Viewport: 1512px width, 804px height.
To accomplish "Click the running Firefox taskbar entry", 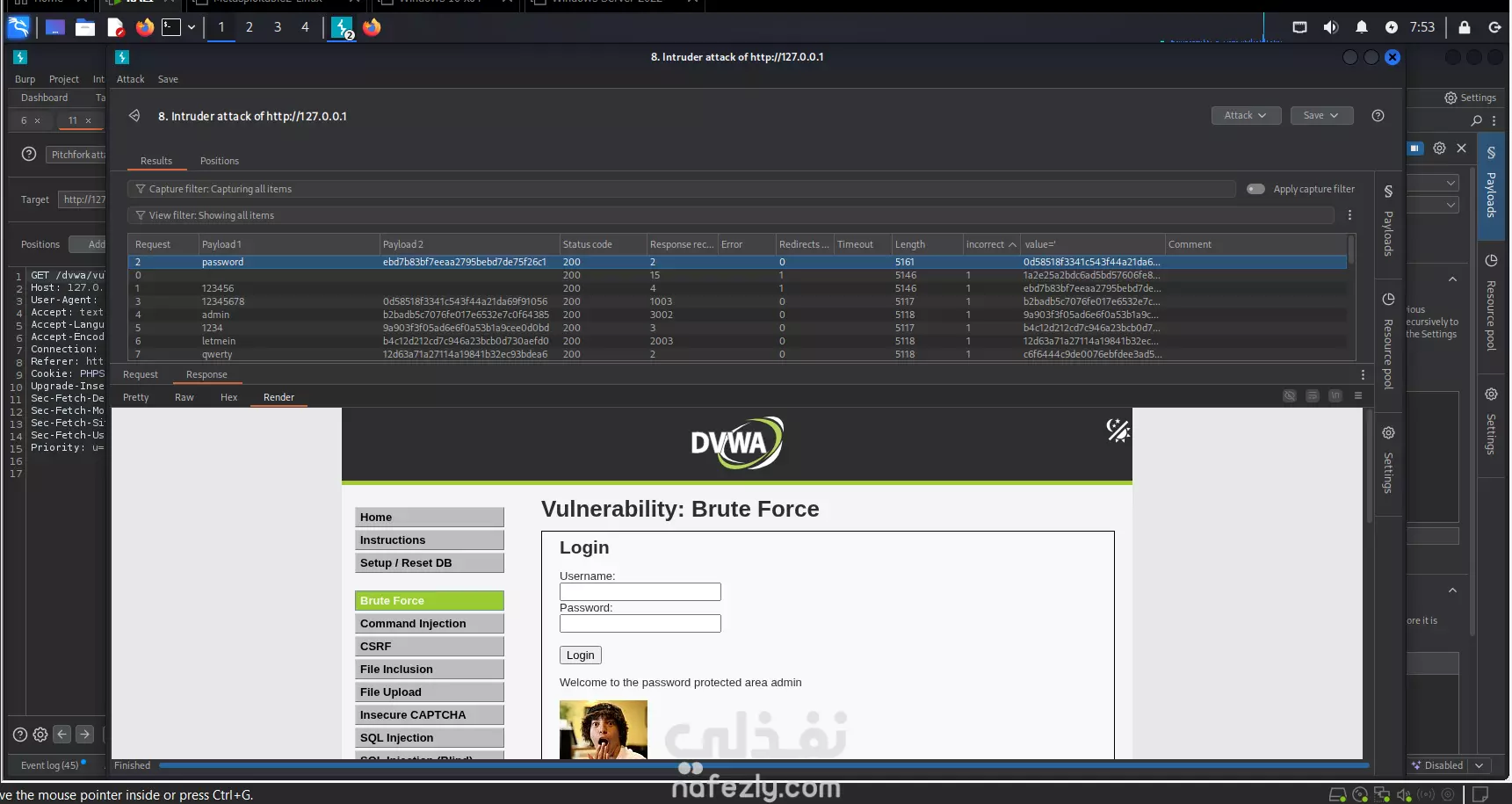I will click(x=372, y=27).
